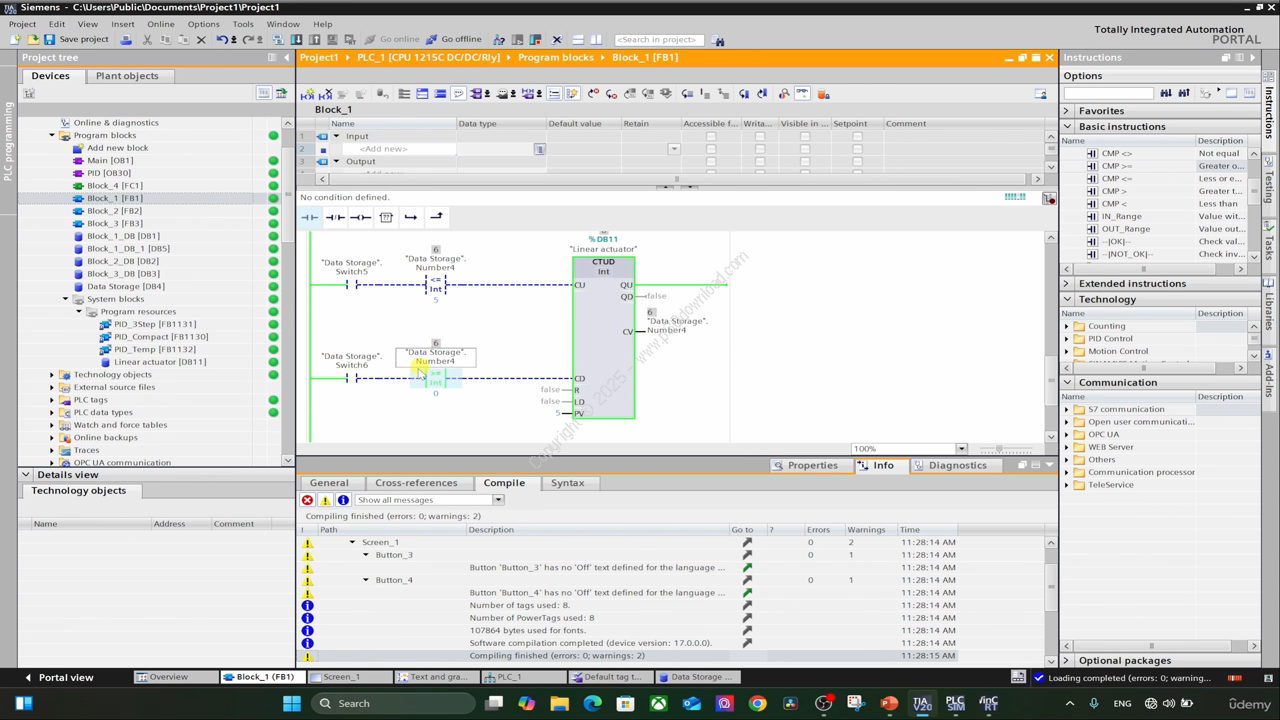This screenshot has width=1280, height=720.
Task: Open the Online menu
Action: pos(160,24)
